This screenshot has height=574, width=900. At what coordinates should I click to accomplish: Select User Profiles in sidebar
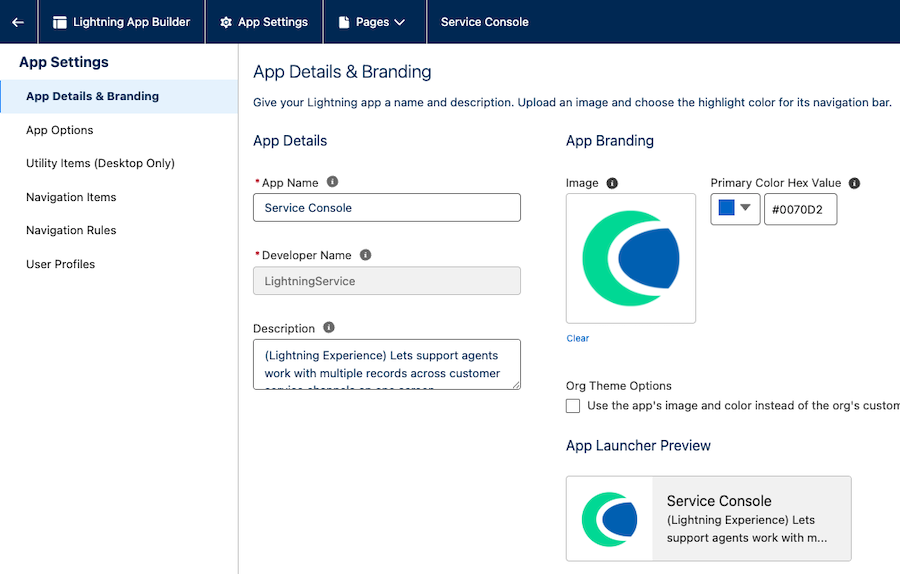click(61, 264)
